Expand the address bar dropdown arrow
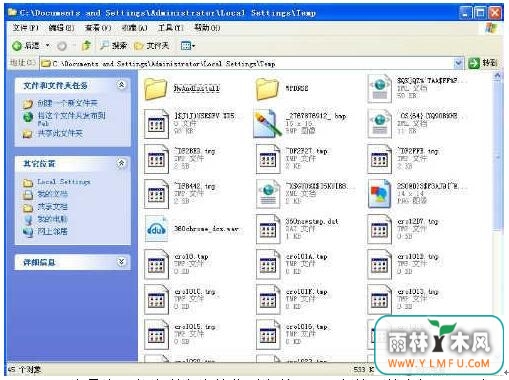The height and width of the screenshot is (380, 509). tap(458, 63)
